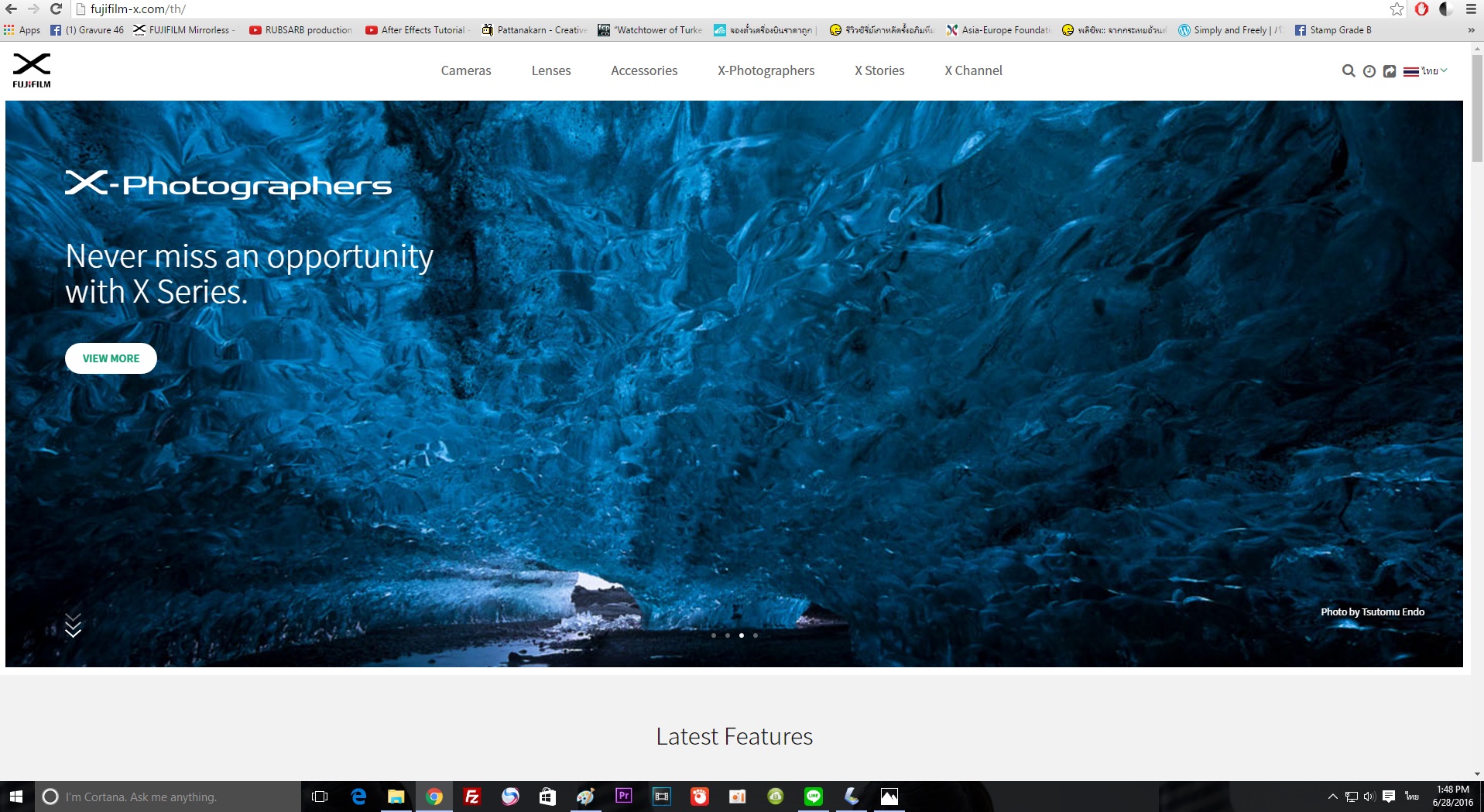Click the address bar URL field
The height and width of the screenshot is (812, 1484).
tap(728, 9)
